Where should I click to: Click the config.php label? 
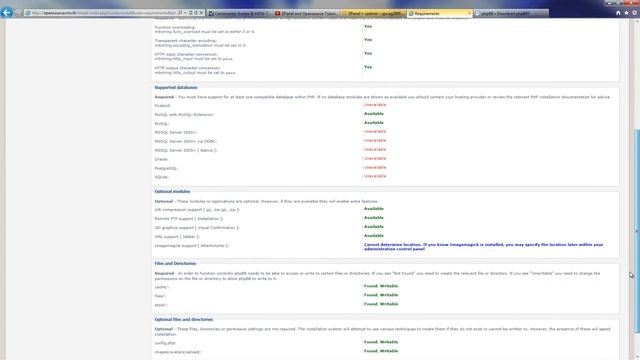coord(165,343)
